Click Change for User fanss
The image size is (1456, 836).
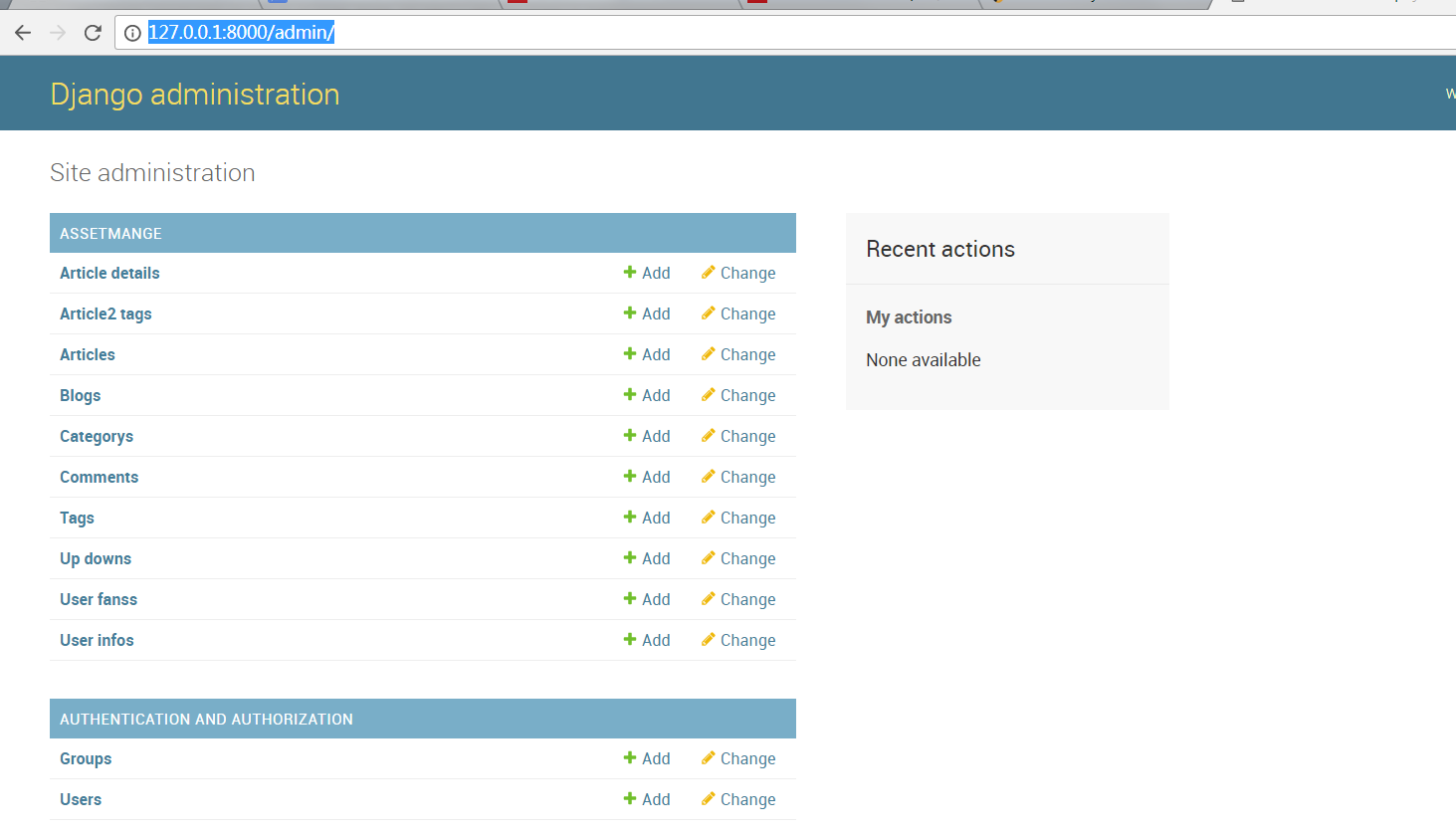click(x=738, y=599)
